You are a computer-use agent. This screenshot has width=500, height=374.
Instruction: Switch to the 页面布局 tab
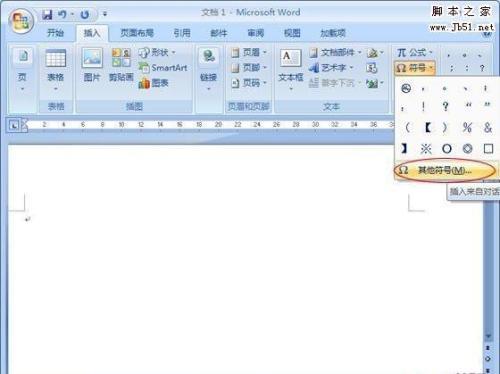click(137, 33)
